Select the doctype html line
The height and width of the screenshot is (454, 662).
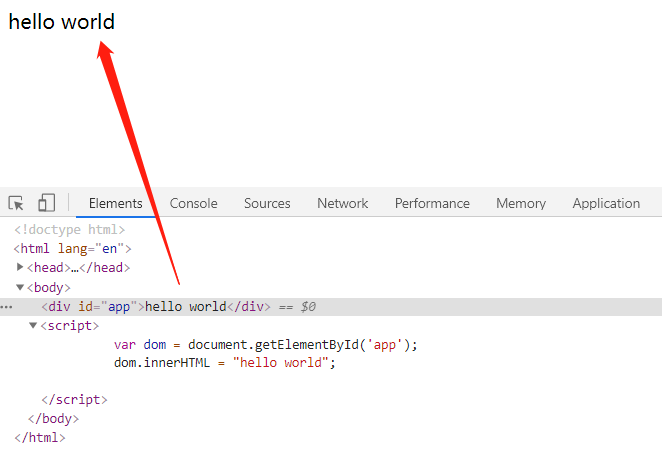[x=70, y=229]
